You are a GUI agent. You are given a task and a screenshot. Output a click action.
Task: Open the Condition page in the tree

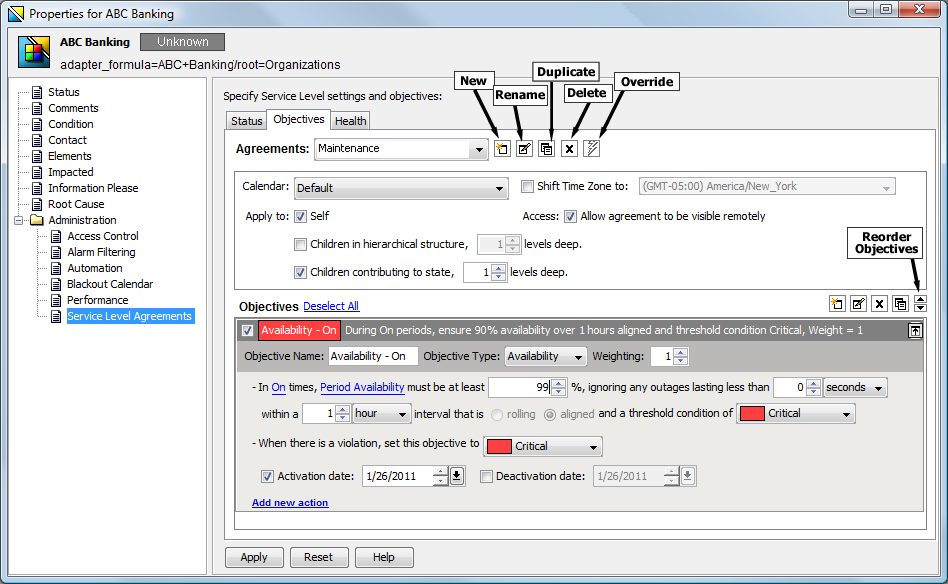71,124
